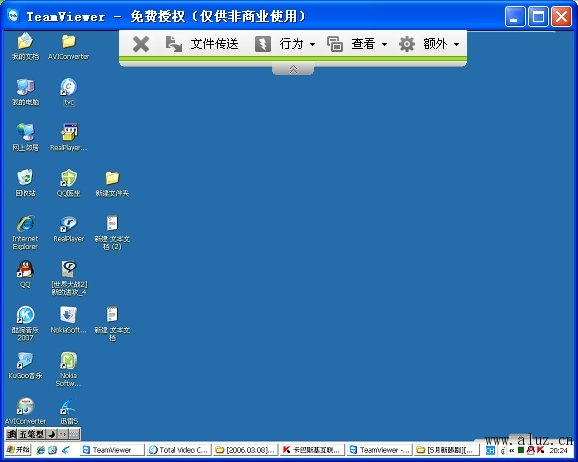Select the 我的电脑 desktop icon

coord(25,92)
